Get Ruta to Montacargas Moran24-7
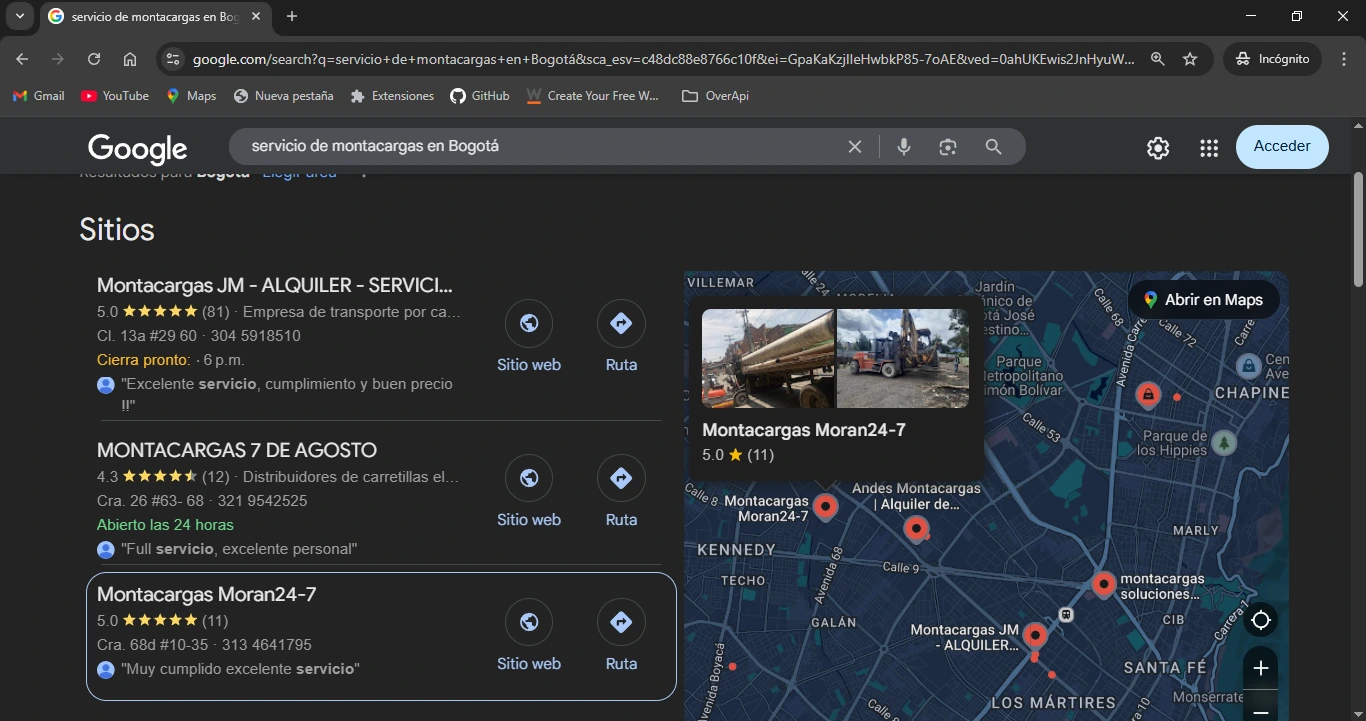 [x=621, y=636]
